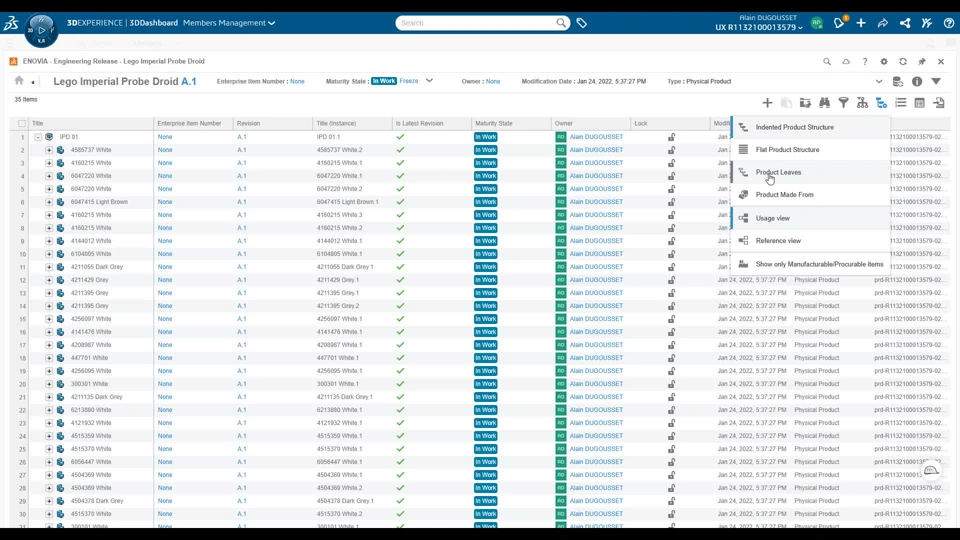
Task: Click the widget help question mark
Action: pos(864,61)
